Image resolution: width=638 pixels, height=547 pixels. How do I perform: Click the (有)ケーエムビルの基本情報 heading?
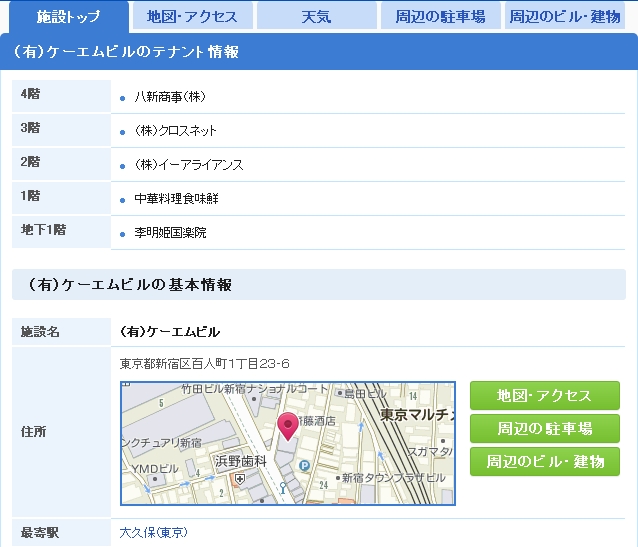(130, 284)
